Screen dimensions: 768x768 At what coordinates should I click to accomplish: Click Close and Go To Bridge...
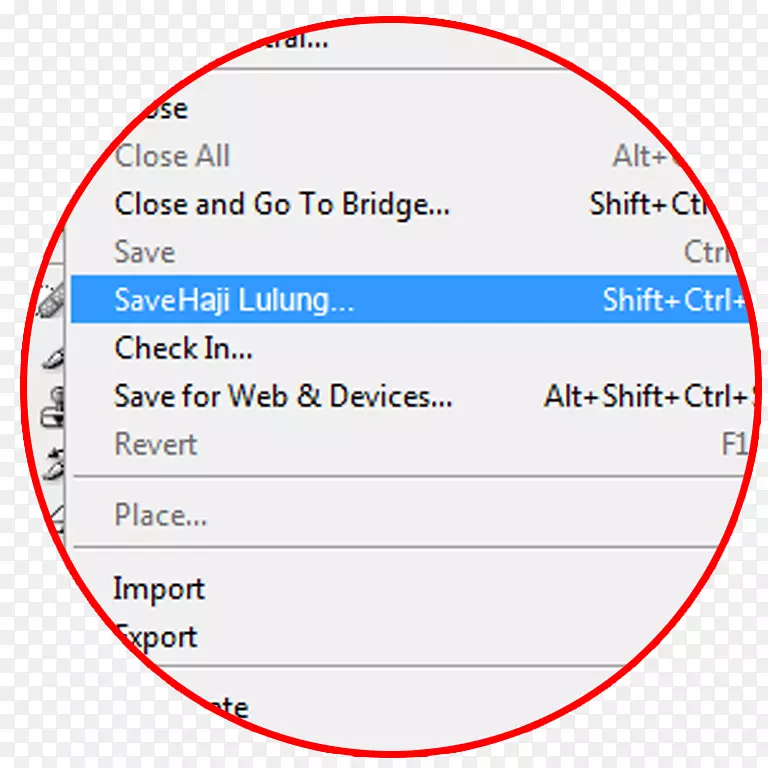282,204
